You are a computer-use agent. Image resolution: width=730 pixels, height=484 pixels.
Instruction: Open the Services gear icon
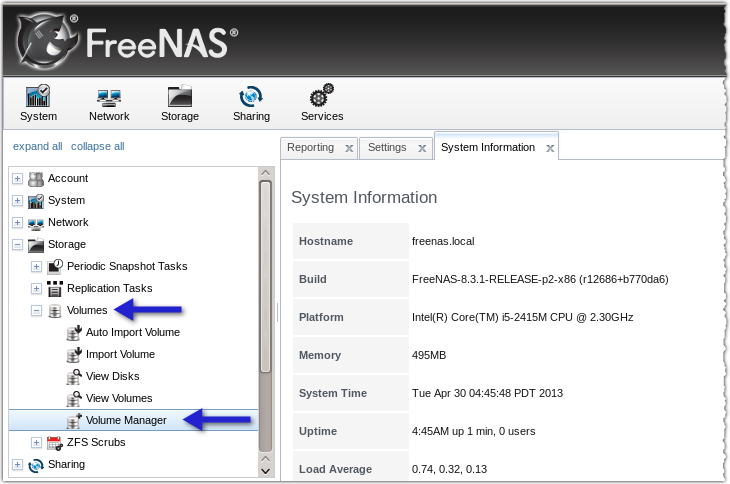coord(322,97)
